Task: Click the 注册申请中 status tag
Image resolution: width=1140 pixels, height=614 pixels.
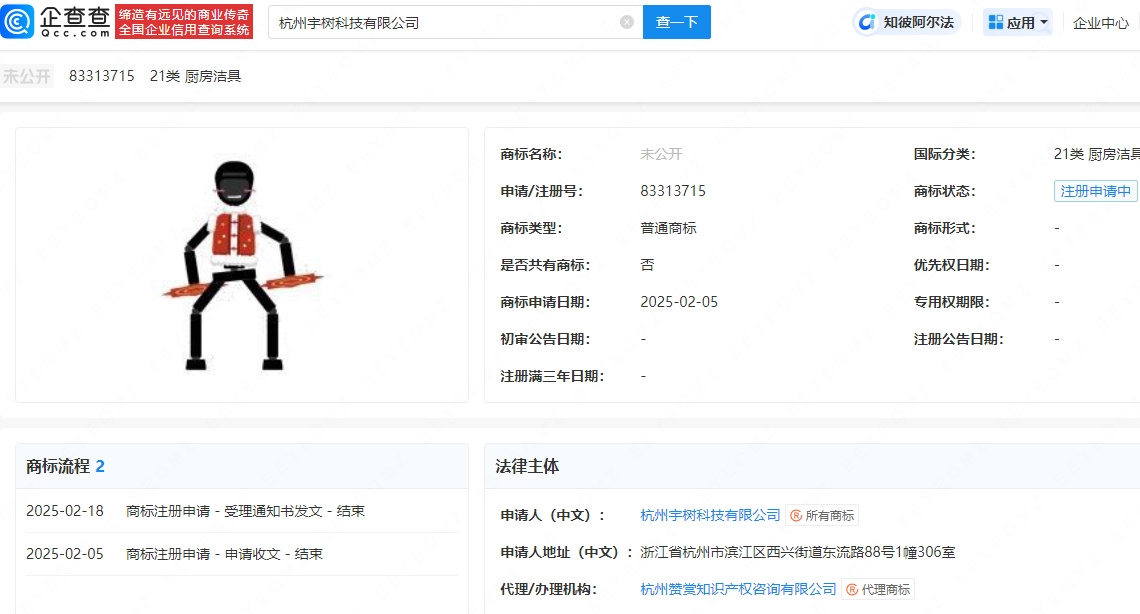Action: tap(1095, 191)
